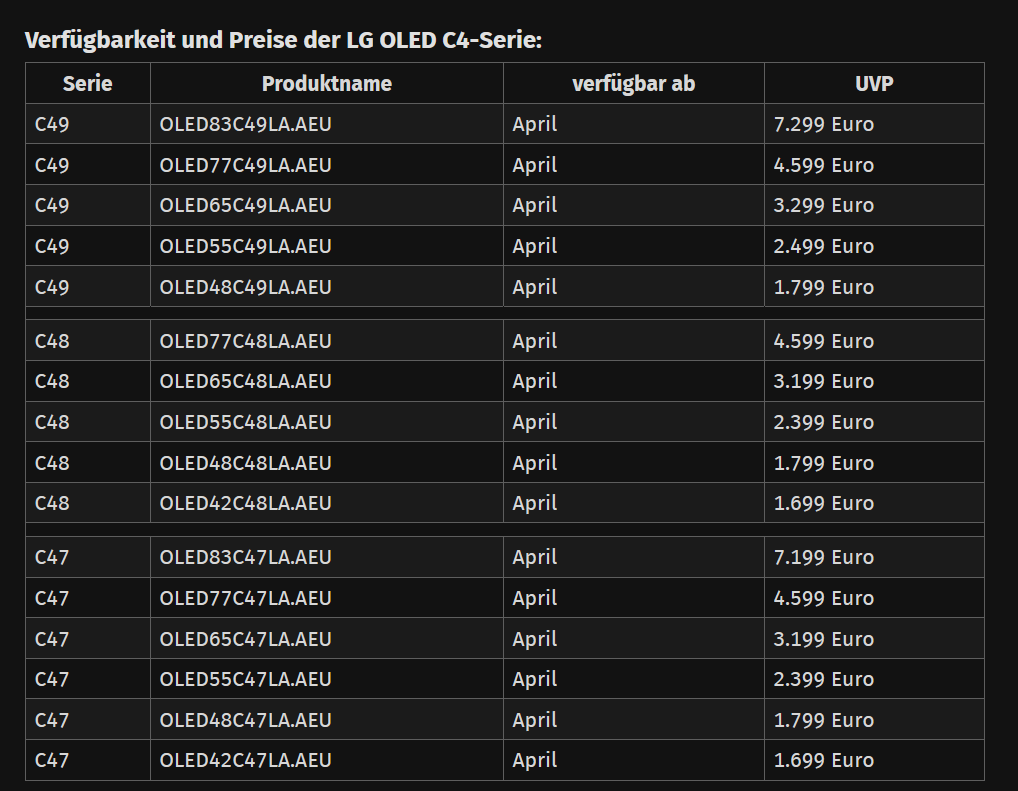Click product OLED42C47LA.AEU
The height and width of the screenshot is (791, 1018).
click(245, 760)
